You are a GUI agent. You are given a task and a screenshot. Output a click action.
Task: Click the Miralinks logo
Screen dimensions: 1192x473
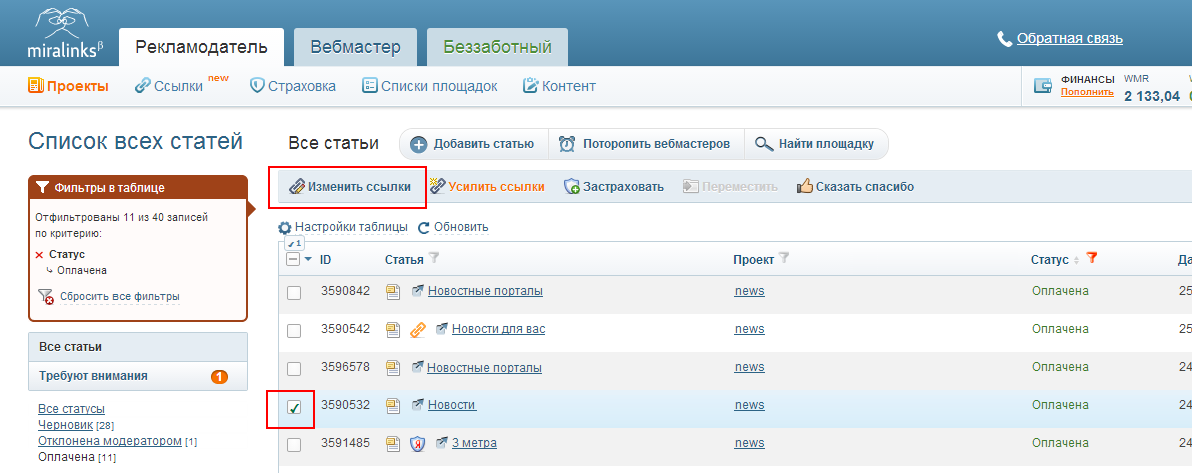[63, 32]
